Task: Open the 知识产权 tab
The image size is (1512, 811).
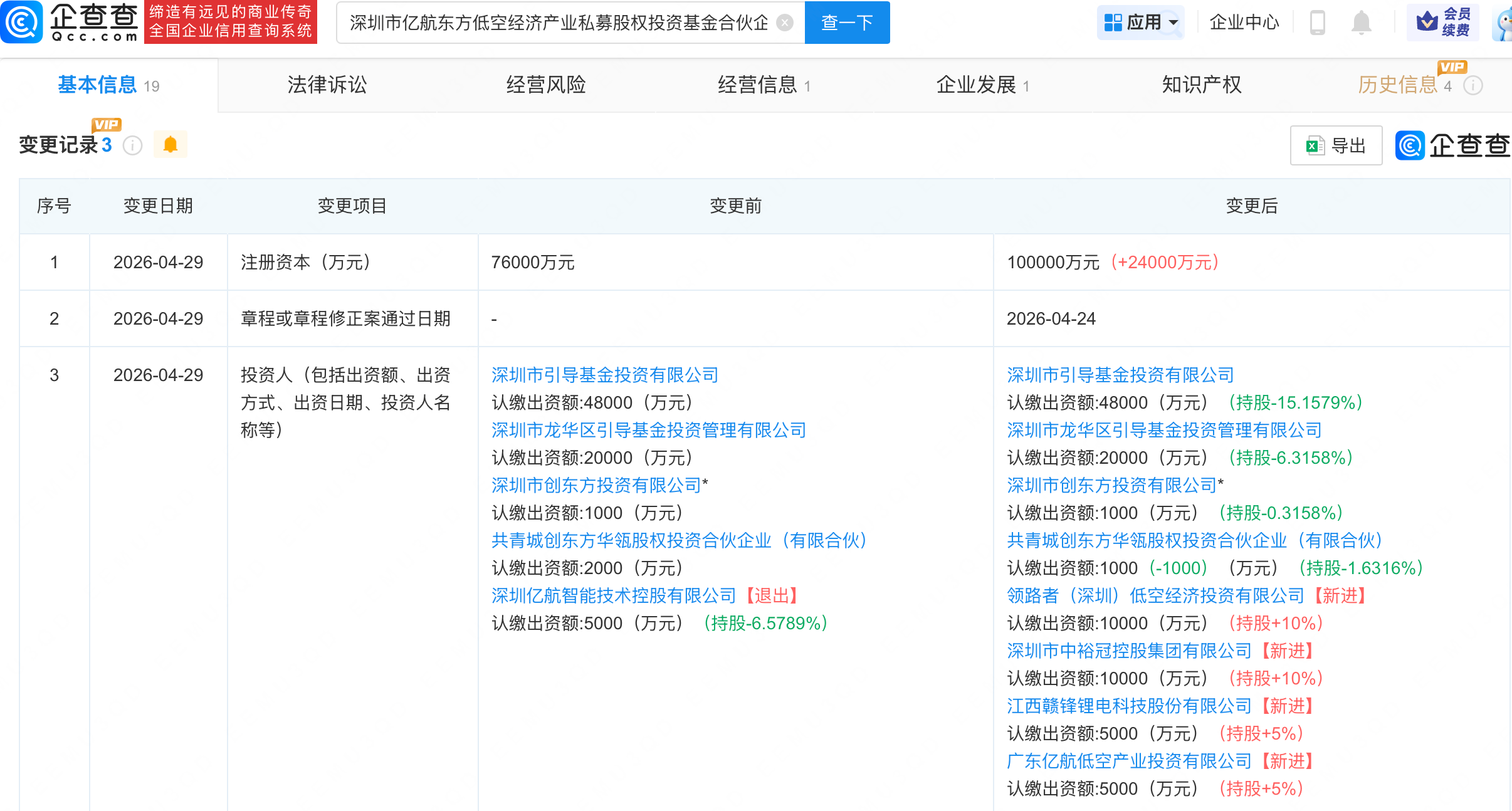Action: [x=1201, y=85]
